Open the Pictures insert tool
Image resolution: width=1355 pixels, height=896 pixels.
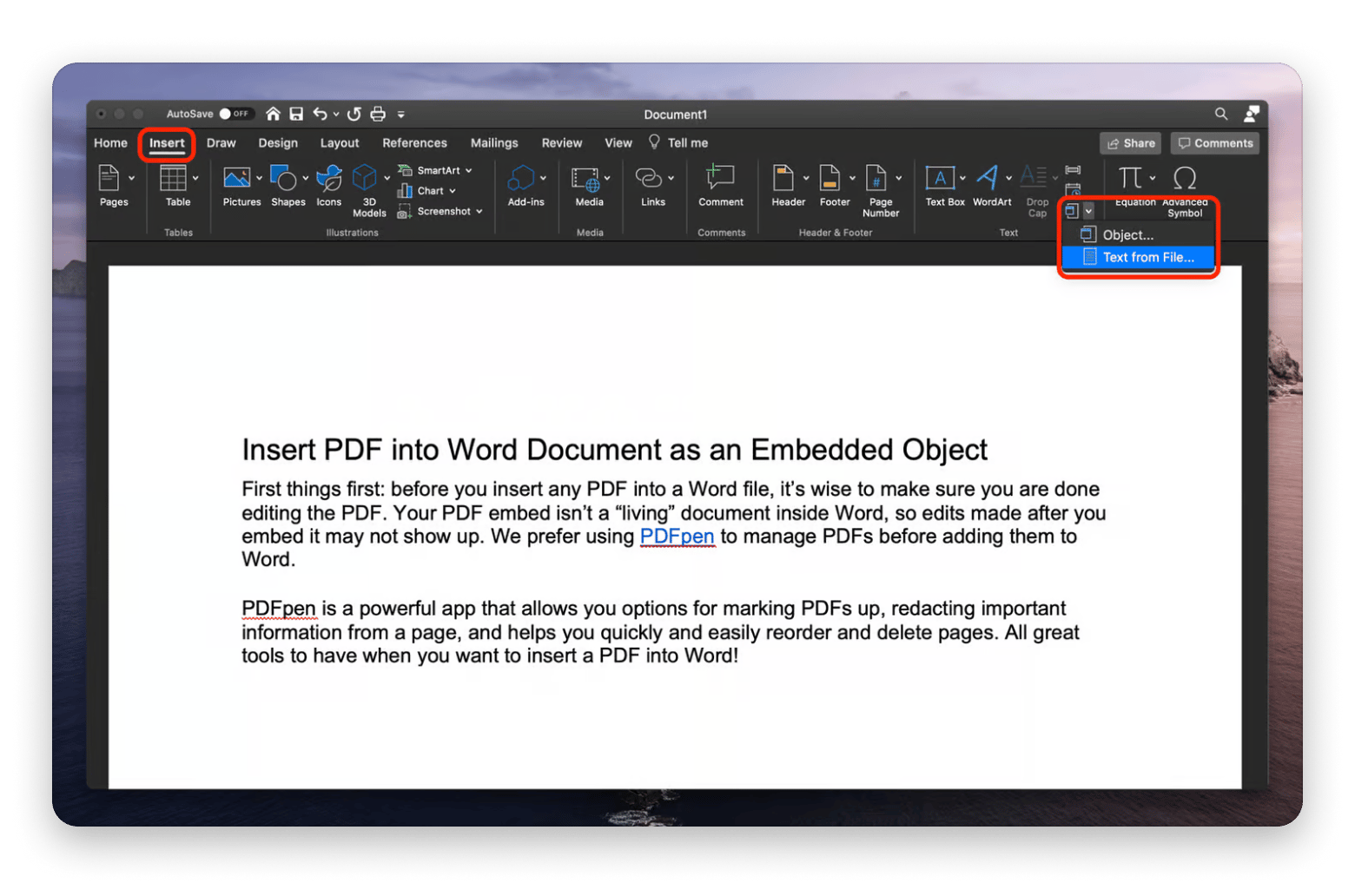coord(237,185)
